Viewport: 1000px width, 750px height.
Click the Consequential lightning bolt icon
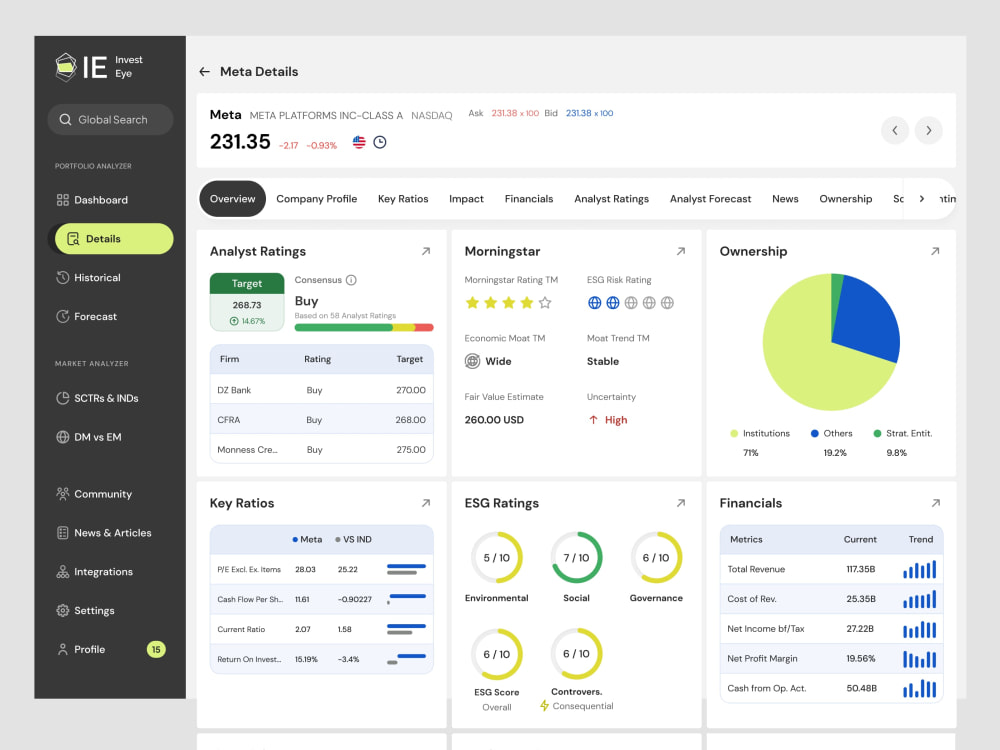coord(544,706)
